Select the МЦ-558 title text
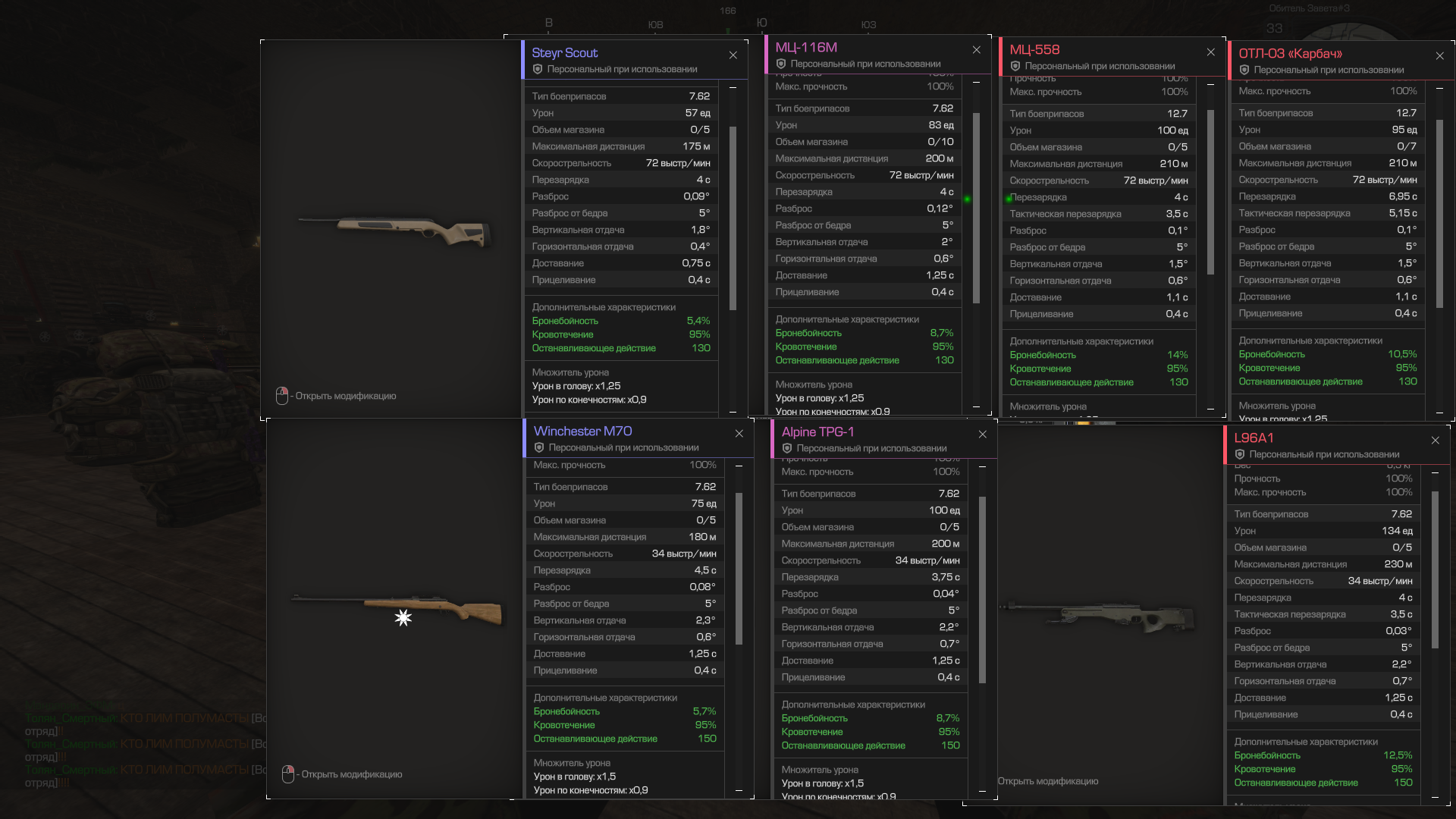Viewport: 1456px width, 819px height. [1034, 50]
